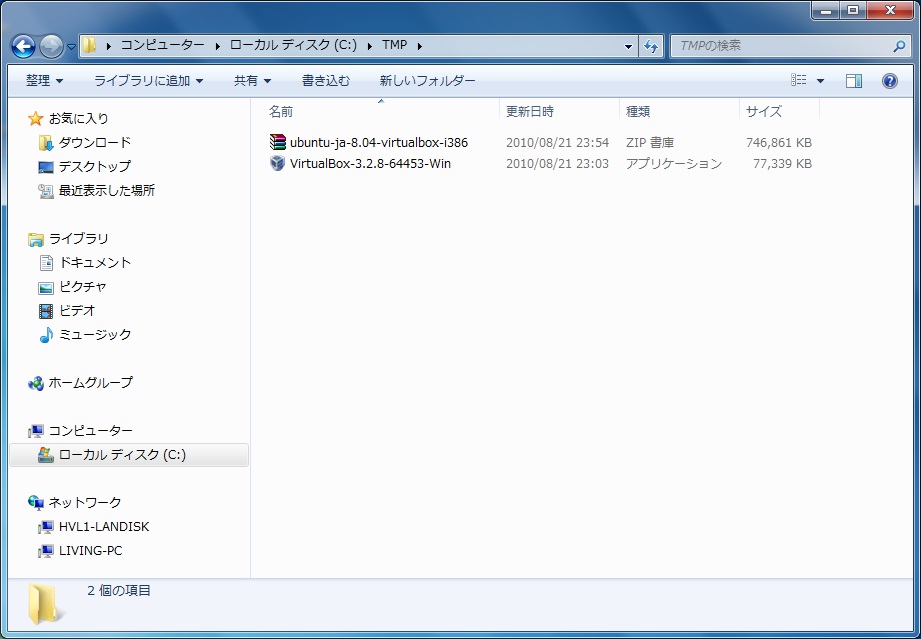Click the 2010/08/21 23:03 date cell
Image resolution: width=921 pixels, height=639 pixels.
(x=557, y=164)
